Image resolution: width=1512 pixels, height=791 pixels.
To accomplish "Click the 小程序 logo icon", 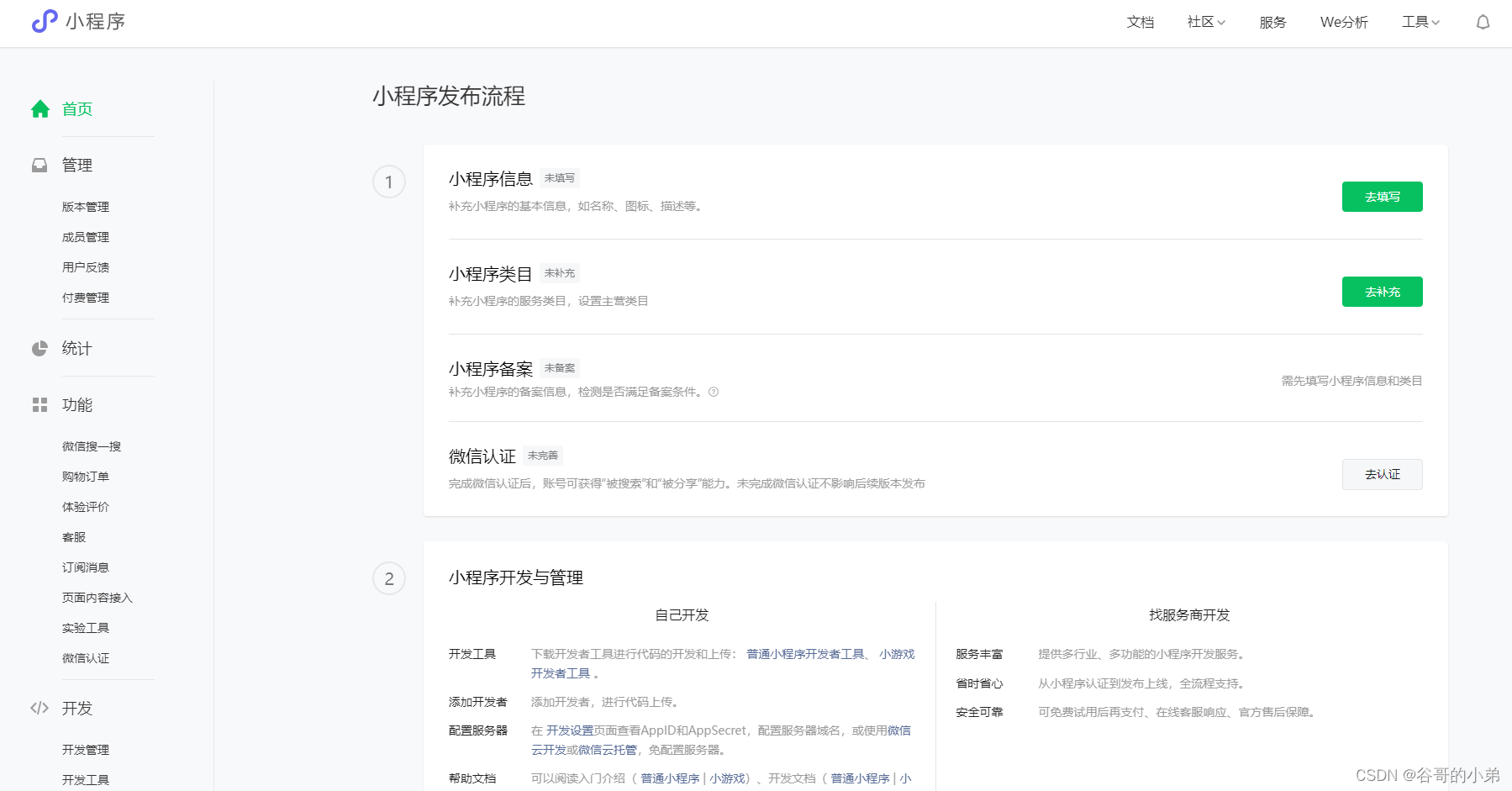I will pyautogui.click(x=44, y=21).
